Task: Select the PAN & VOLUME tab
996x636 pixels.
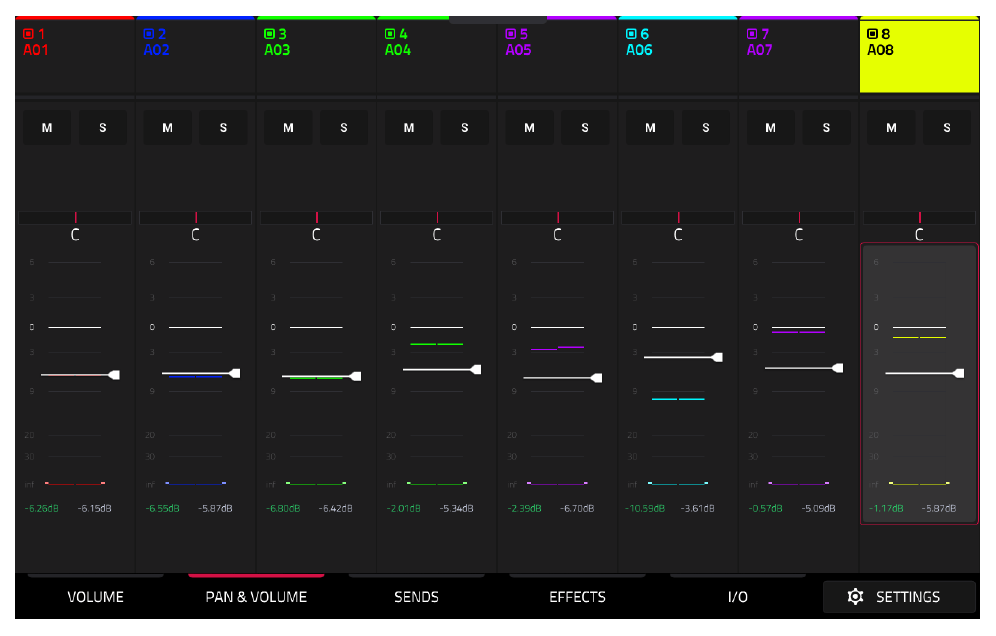Action: [x=256, y=597]
